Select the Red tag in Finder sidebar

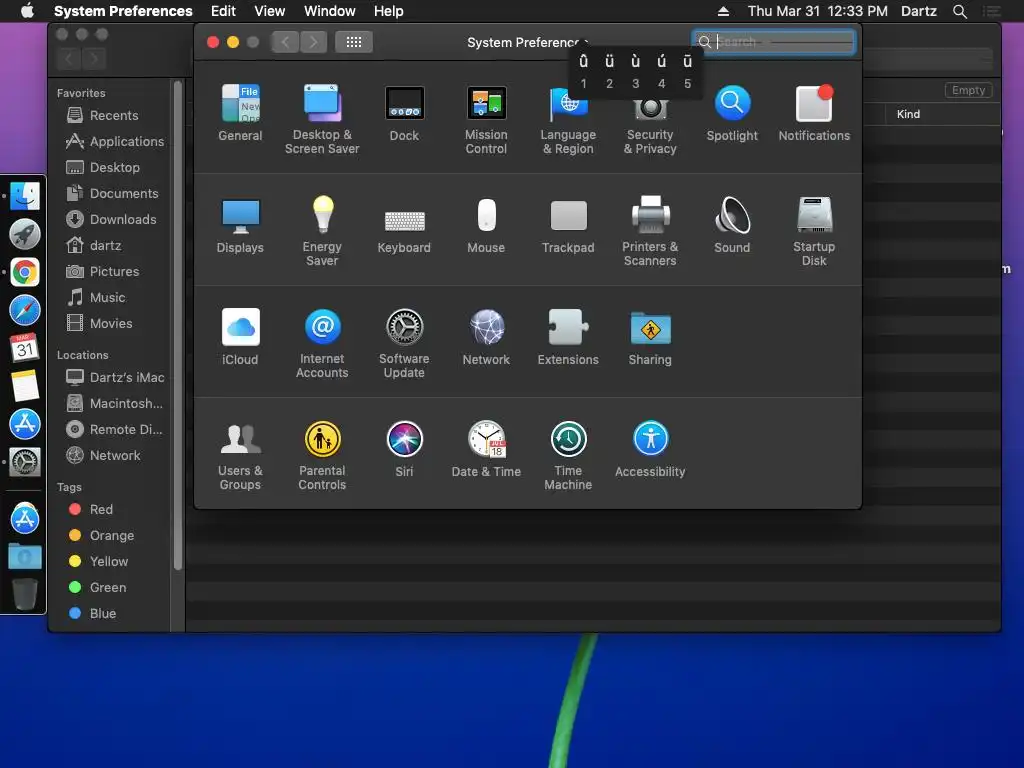[91, 509]
